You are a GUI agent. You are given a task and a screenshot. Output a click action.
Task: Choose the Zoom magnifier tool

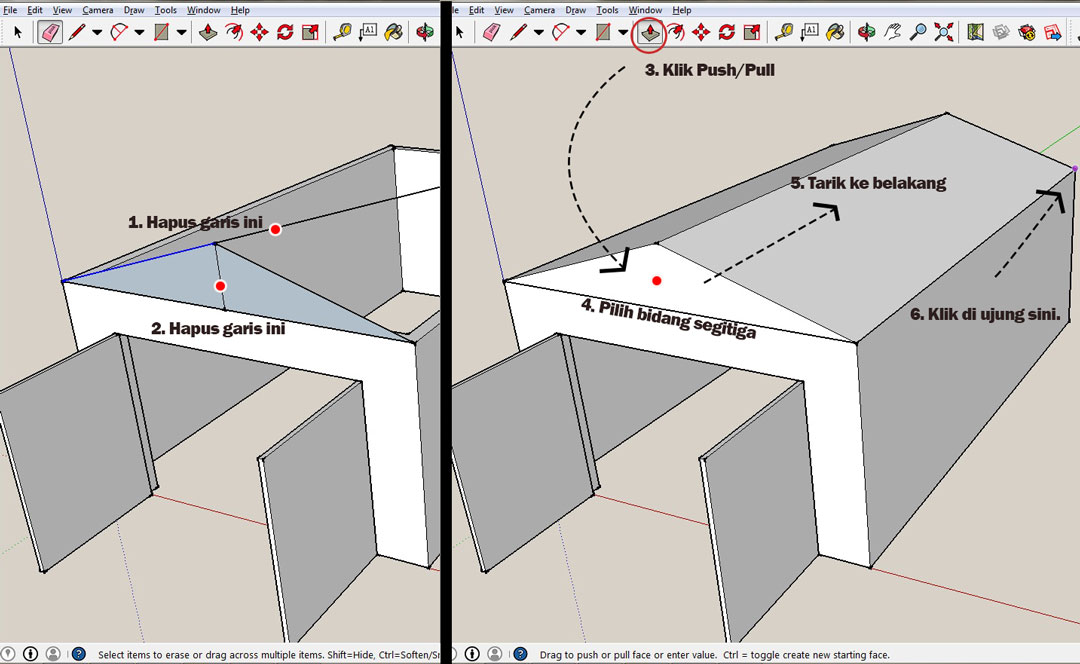click(x=918, y=32)
